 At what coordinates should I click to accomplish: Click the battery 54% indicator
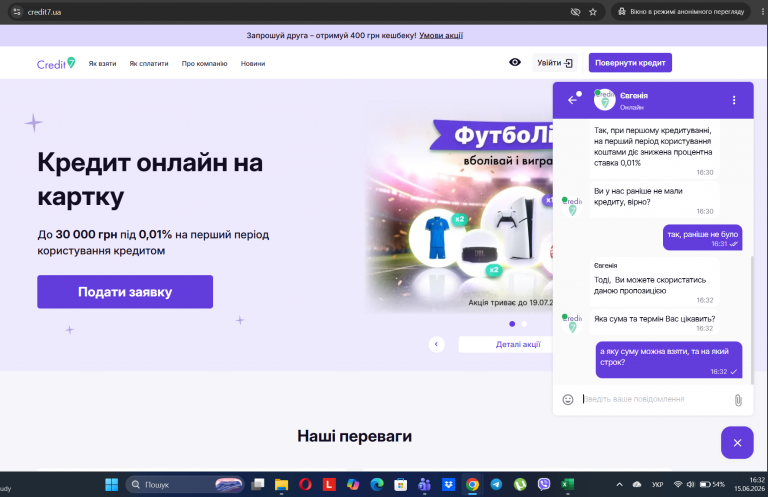click(x=712, y=484)
